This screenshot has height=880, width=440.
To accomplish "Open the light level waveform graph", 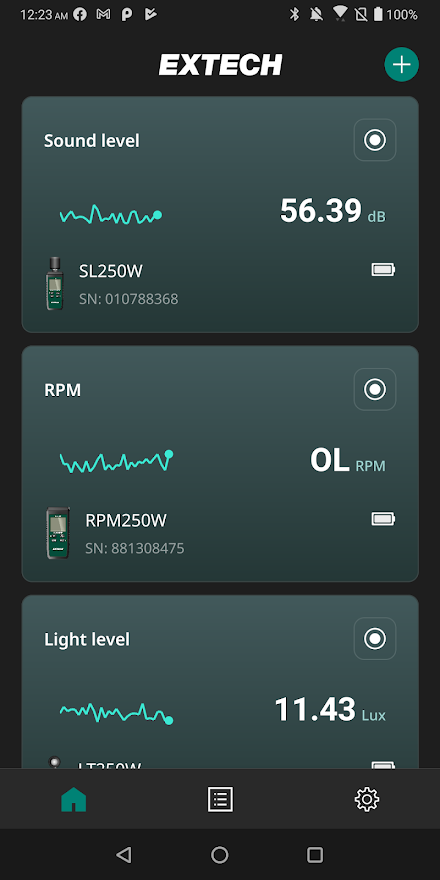I will tap(116, 712).
